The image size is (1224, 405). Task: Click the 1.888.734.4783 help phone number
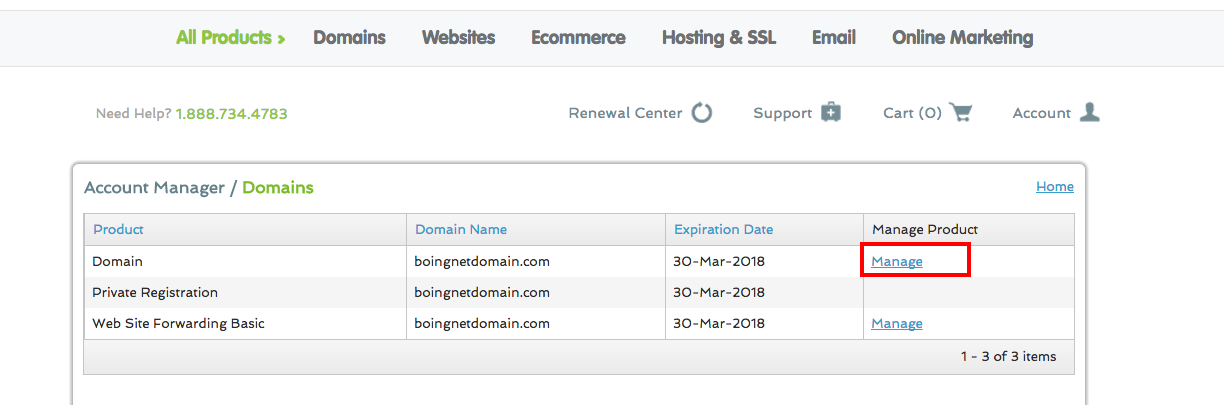231,114
